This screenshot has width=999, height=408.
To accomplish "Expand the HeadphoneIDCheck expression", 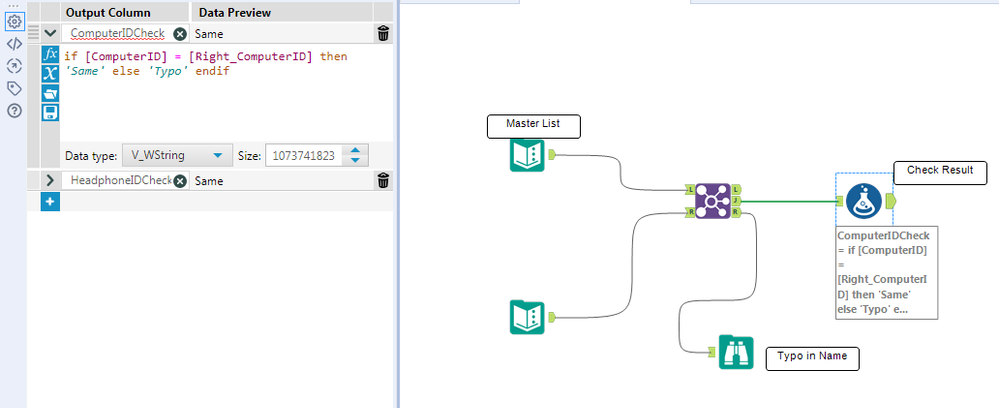I will click(x=50, y=181).
